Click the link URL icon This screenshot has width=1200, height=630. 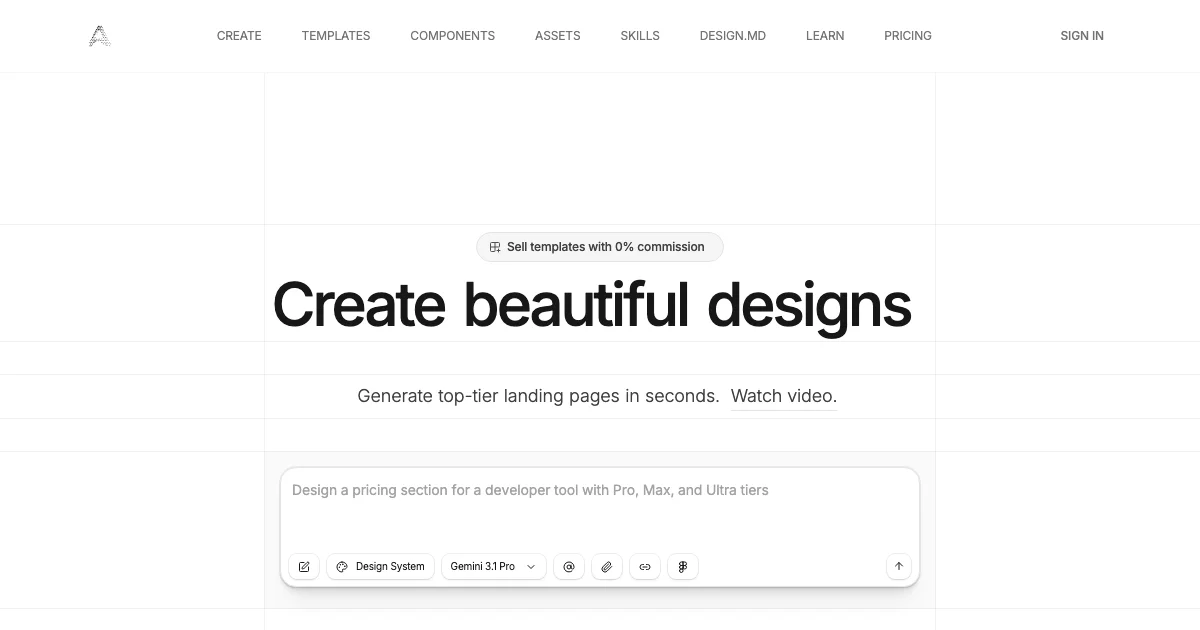[x=645, y=567]
